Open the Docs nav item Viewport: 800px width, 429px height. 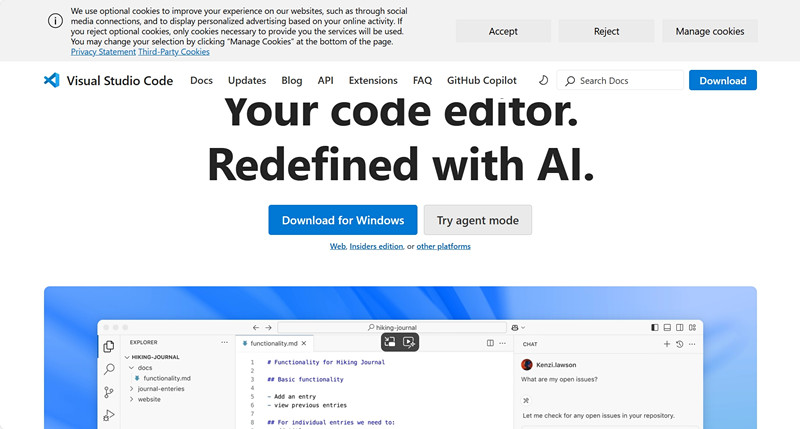[x=201, y=80]
